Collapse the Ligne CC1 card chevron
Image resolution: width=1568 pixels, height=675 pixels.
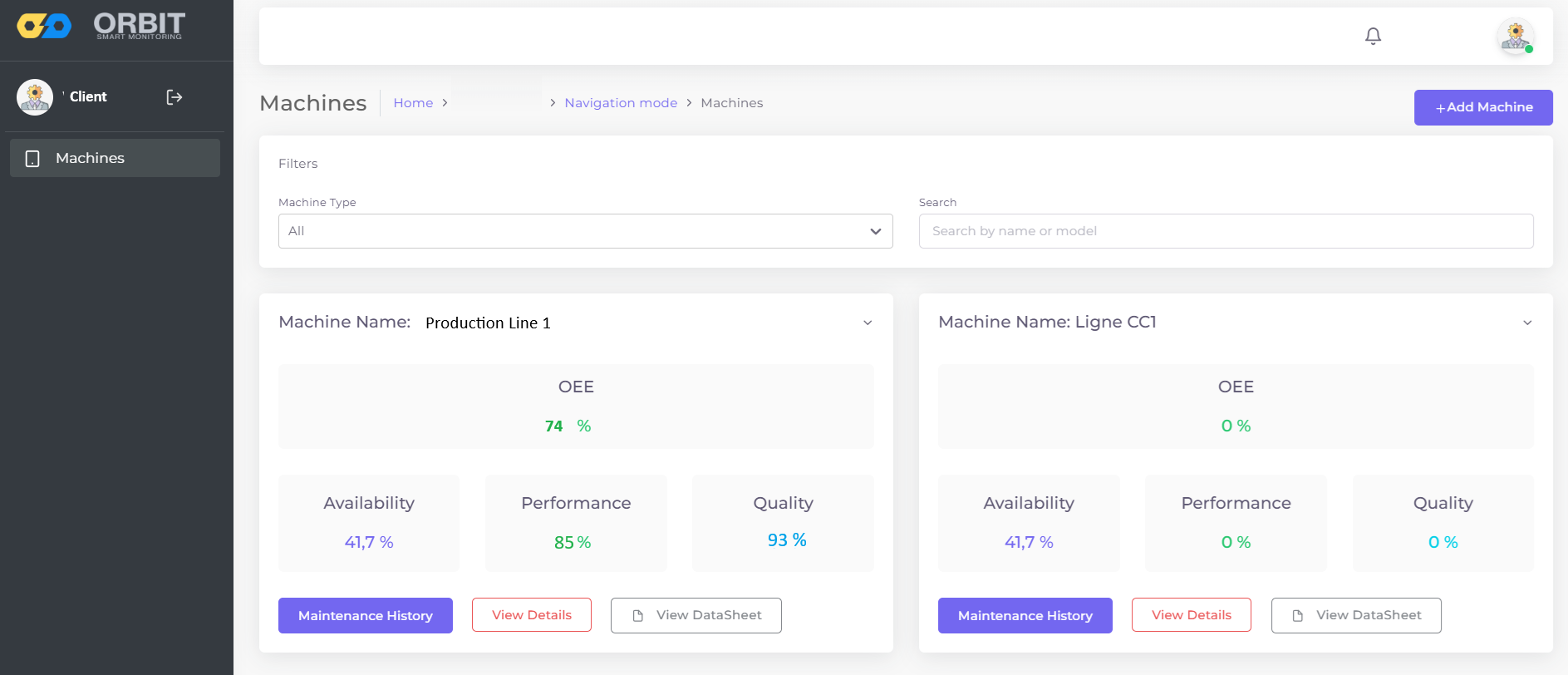(1527, 323)
